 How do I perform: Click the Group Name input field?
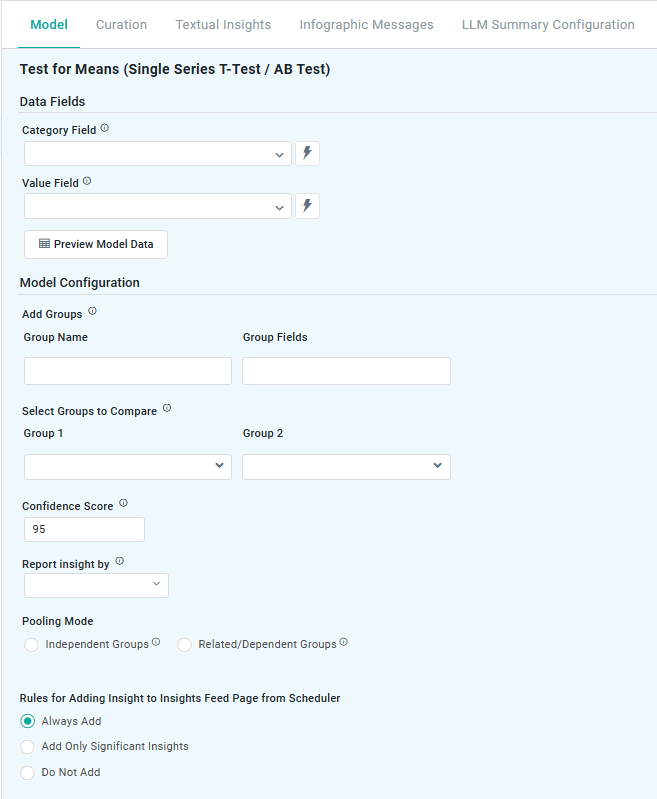(x=128, y=371)
